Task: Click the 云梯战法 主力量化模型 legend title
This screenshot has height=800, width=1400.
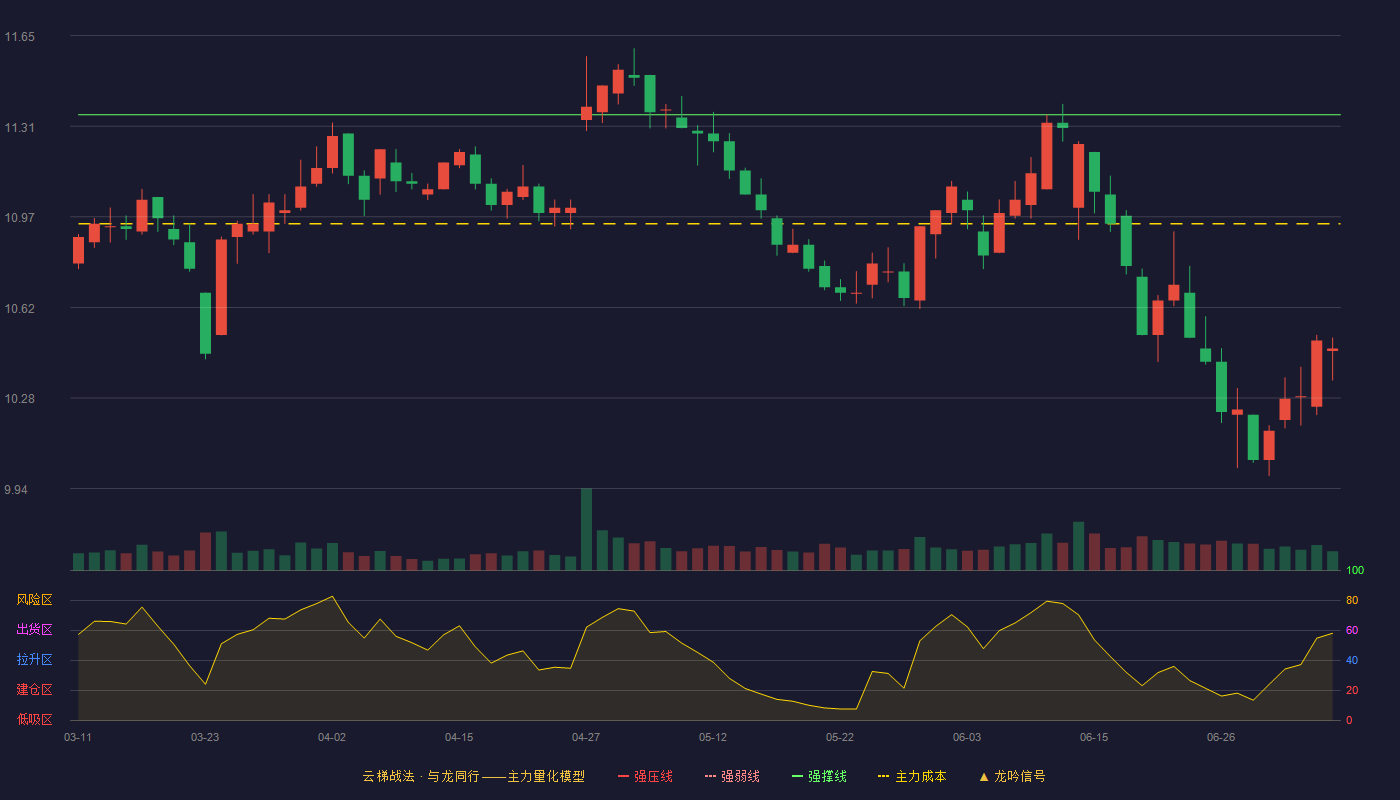Action: pos(474,776)
